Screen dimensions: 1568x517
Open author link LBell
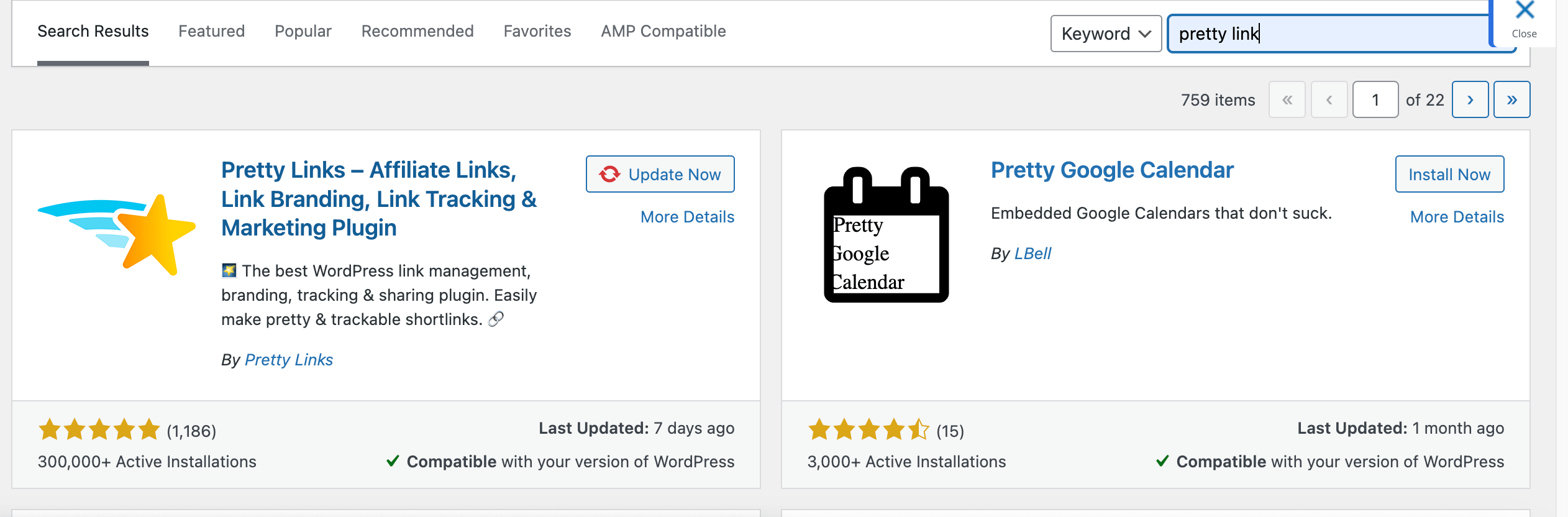click(x=1032, y=254)
